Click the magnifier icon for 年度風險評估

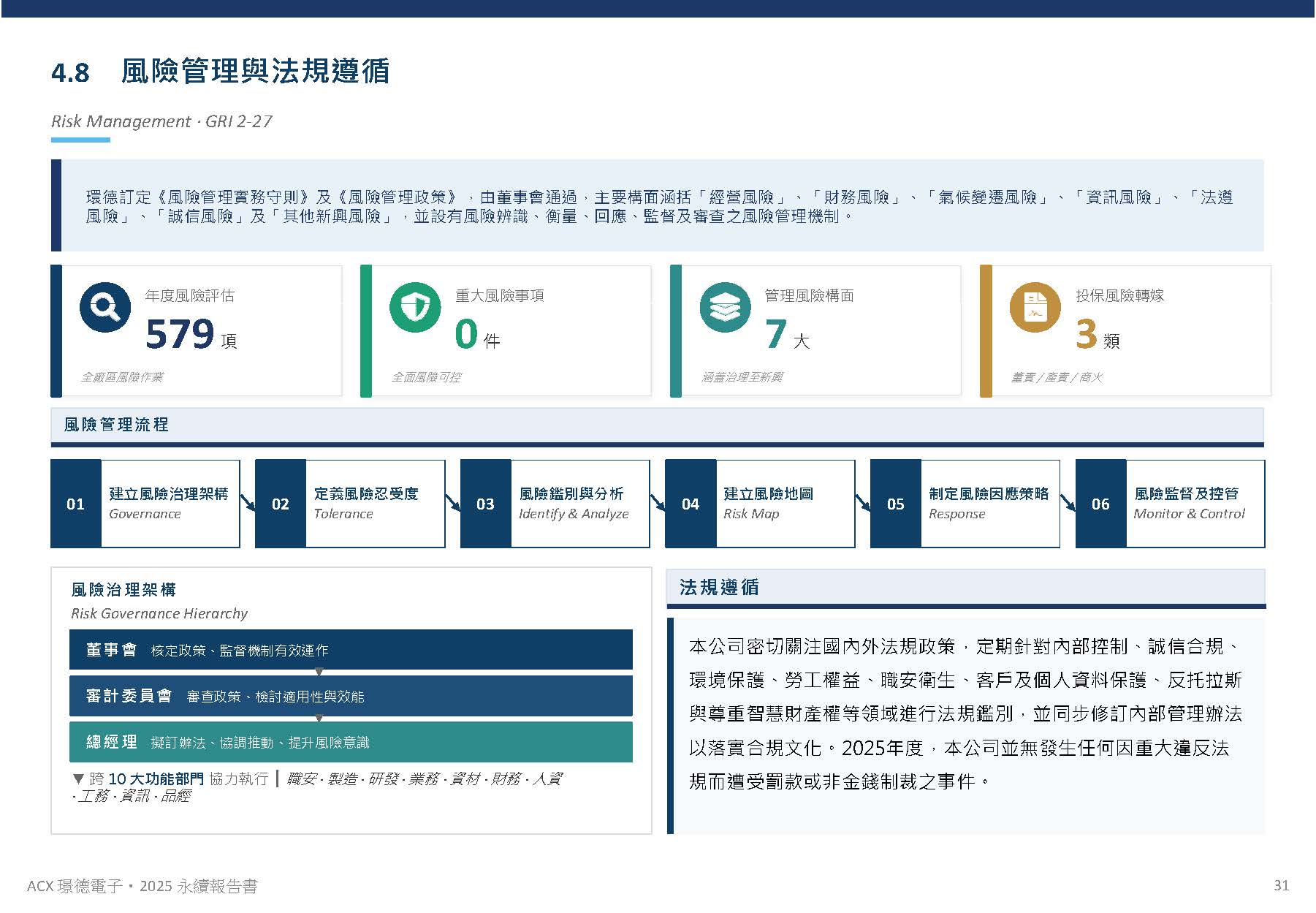tap(105, 307)
